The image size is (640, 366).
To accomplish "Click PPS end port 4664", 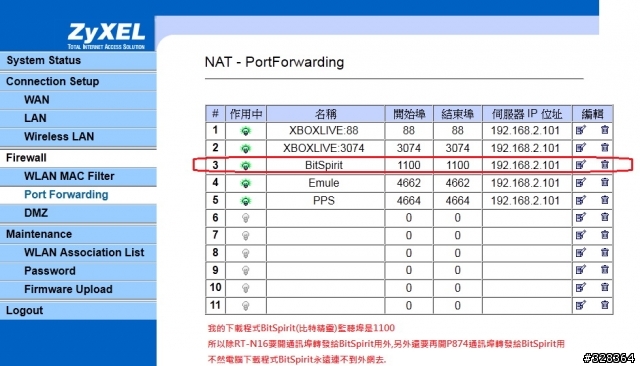I will pyautogui.click(x=458, y=201).
